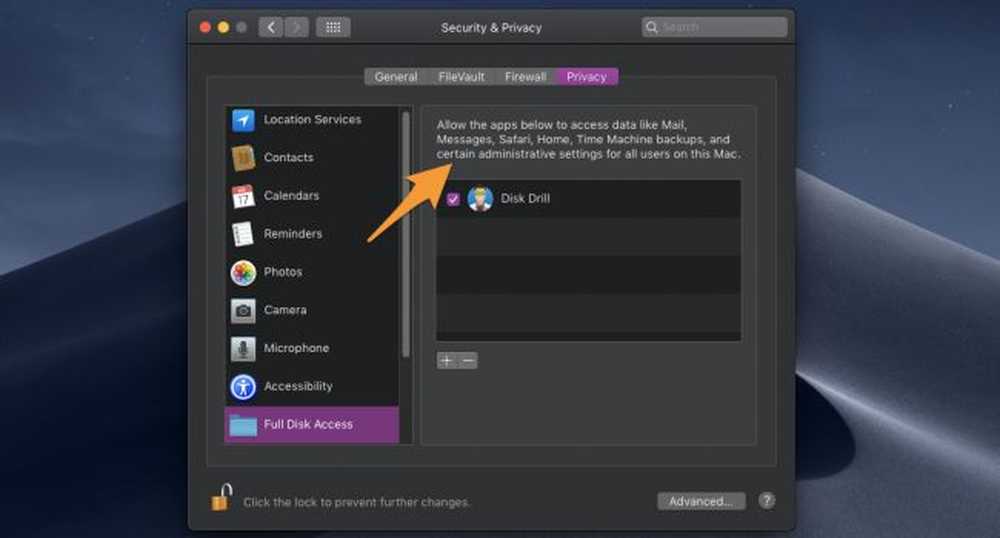
Task: Switch to the General tab
Action: coord(396,76)
